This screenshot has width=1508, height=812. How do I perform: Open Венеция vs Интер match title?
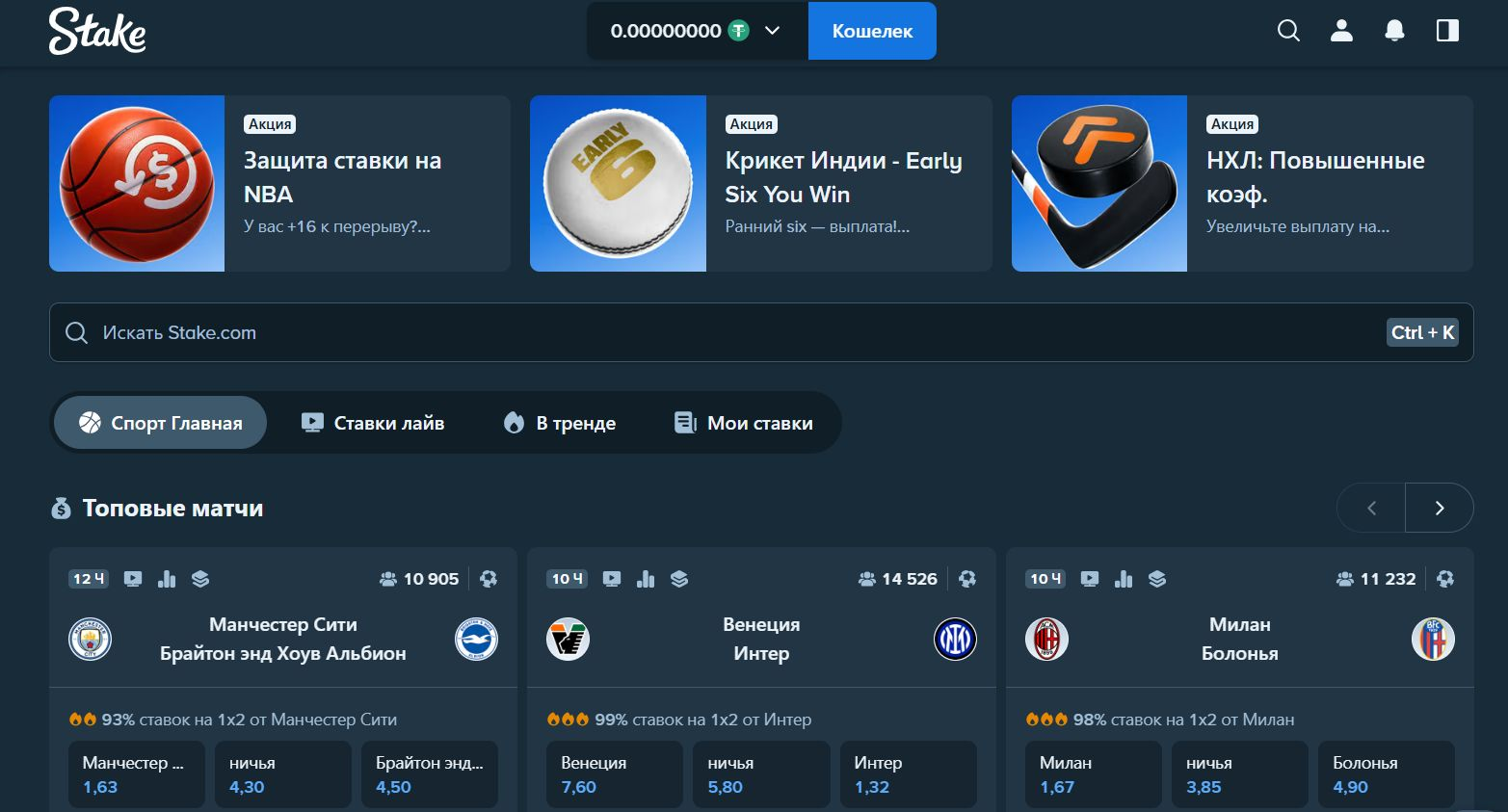point(761,639)
